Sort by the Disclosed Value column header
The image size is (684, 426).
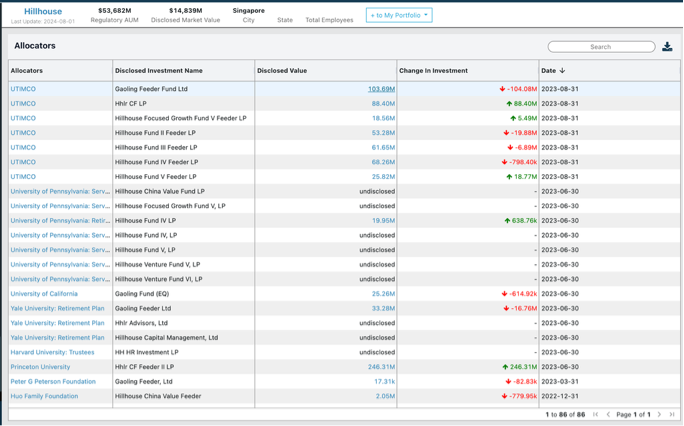(x=282, y=71)
